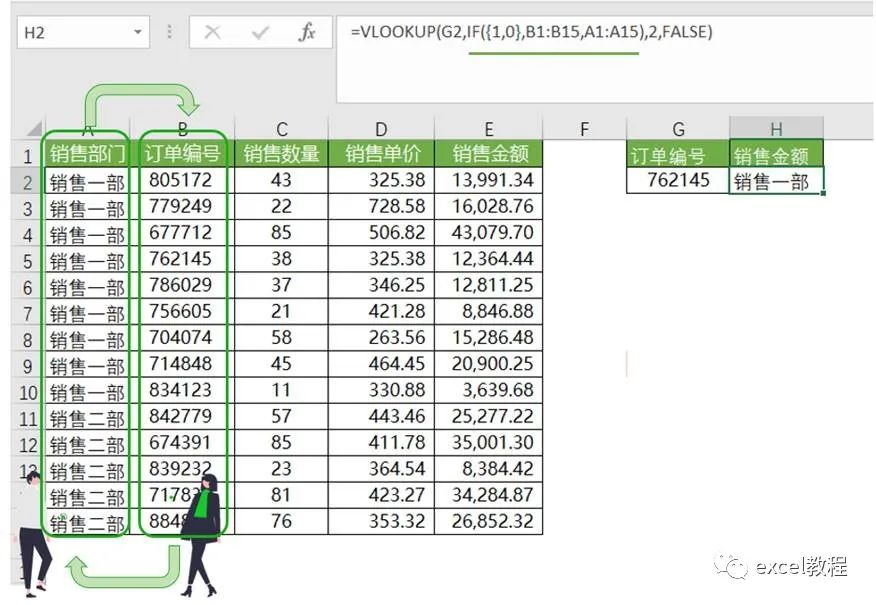Select order number 805172
This screenshot has height=605, width=876.
pos(182,180)
